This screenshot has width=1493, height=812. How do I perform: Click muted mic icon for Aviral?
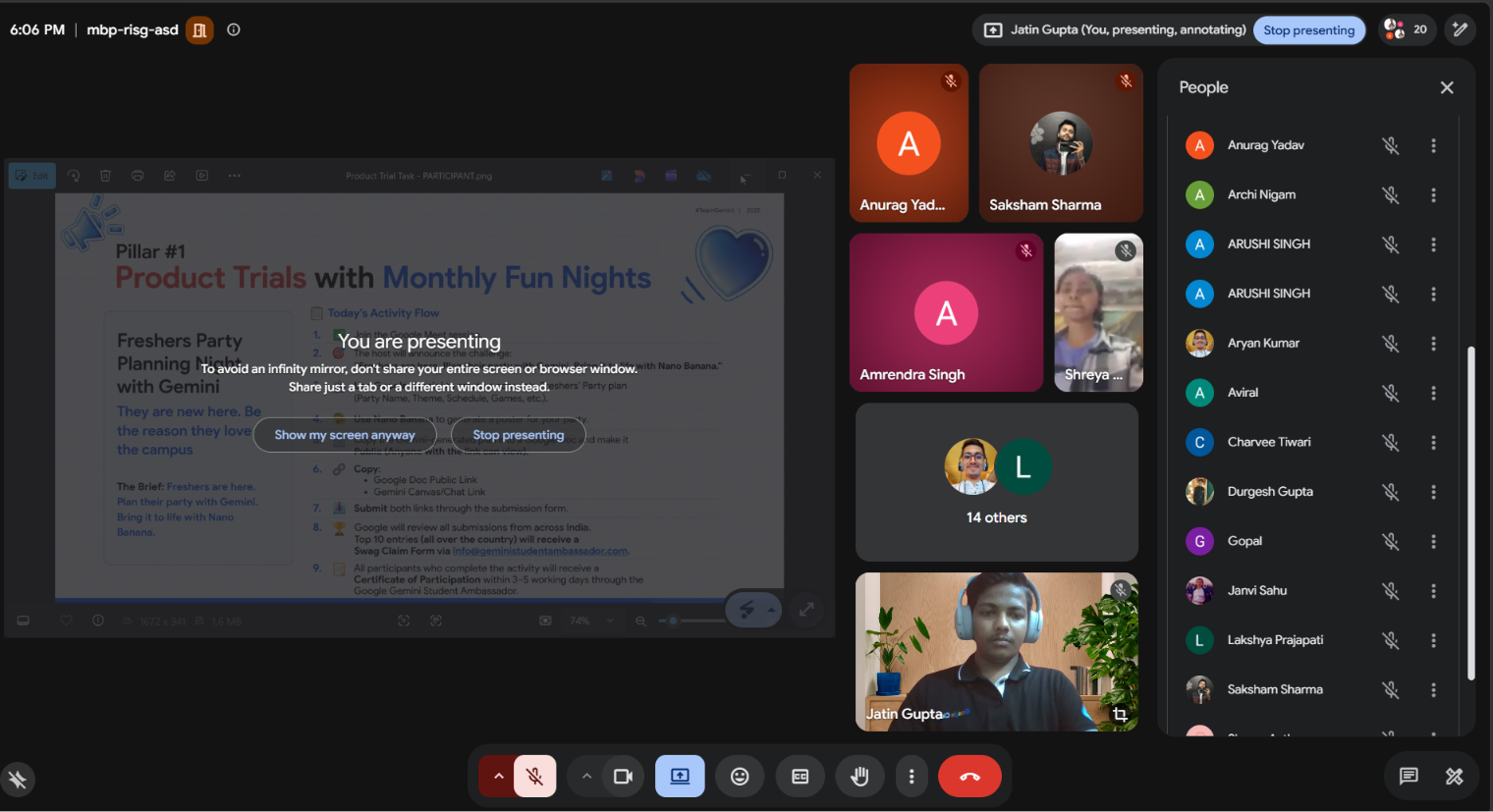[1391, 393]
